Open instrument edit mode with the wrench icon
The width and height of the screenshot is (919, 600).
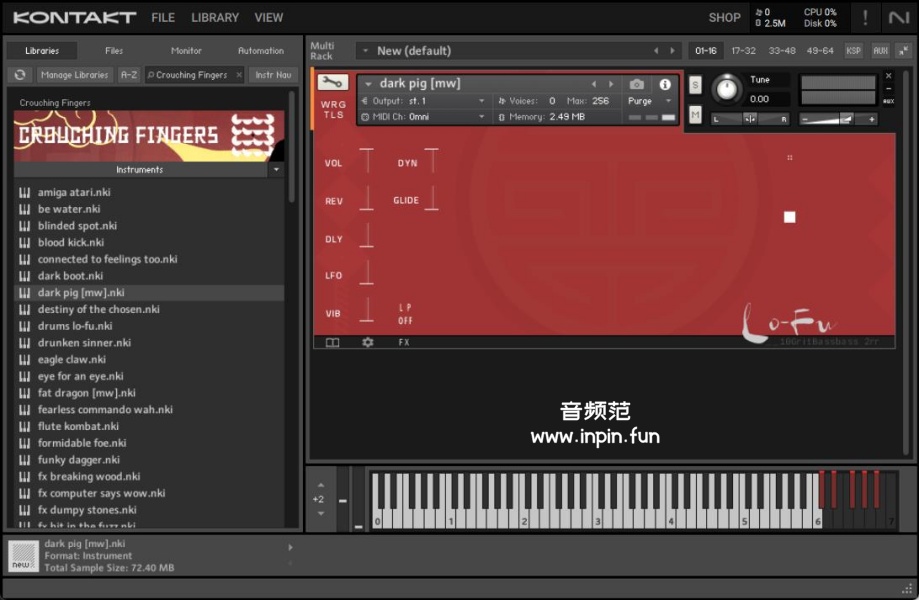click(x=333, y=83)
